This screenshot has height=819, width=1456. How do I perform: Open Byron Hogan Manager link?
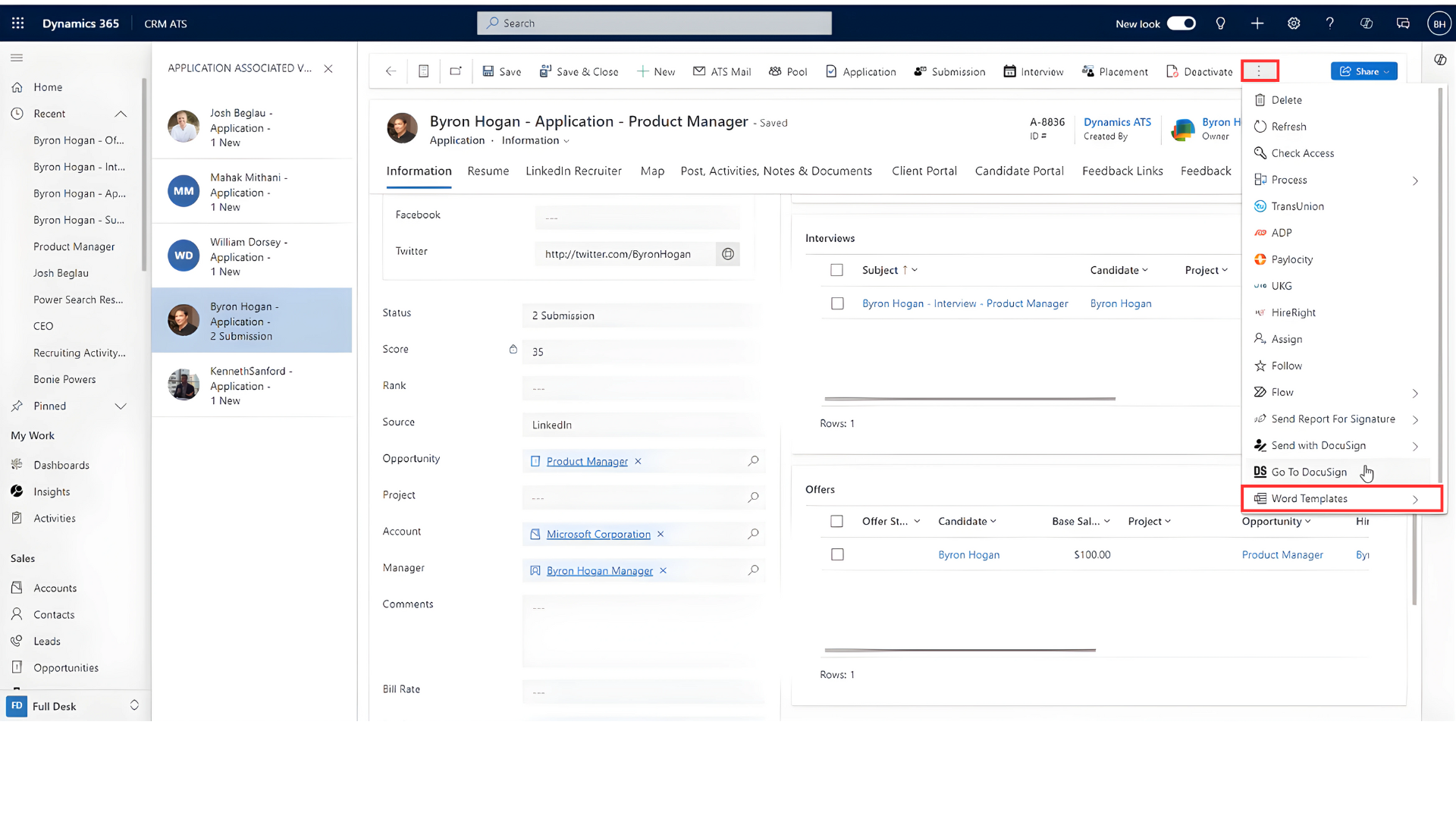tap(599, 570)
